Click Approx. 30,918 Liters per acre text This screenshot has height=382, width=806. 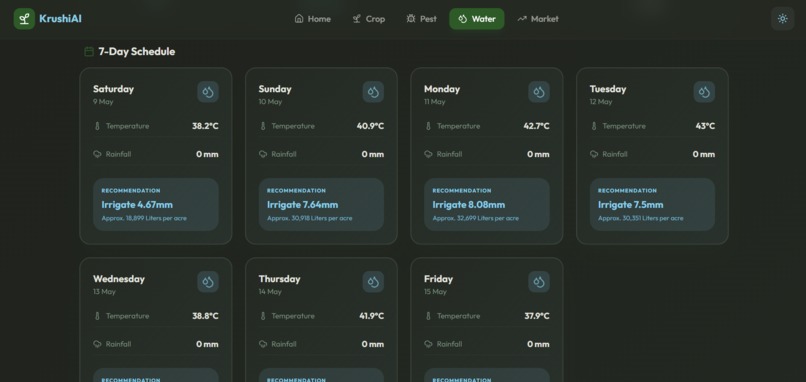coord(309,218)
